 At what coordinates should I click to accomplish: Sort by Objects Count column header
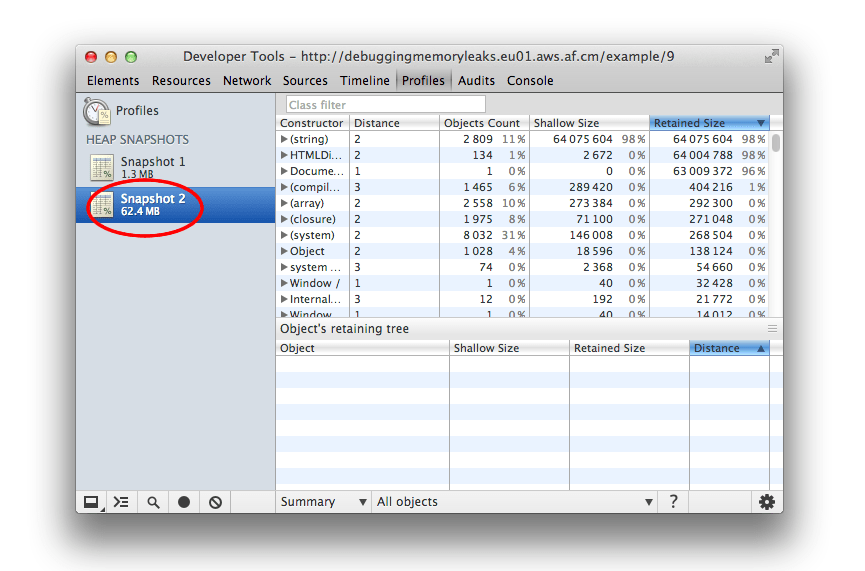(483, 123)
